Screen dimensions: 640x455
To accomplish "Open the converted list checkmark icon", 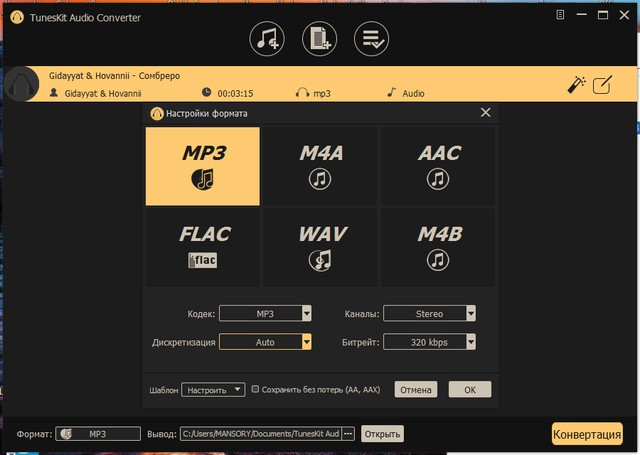I will pos(372,38).
